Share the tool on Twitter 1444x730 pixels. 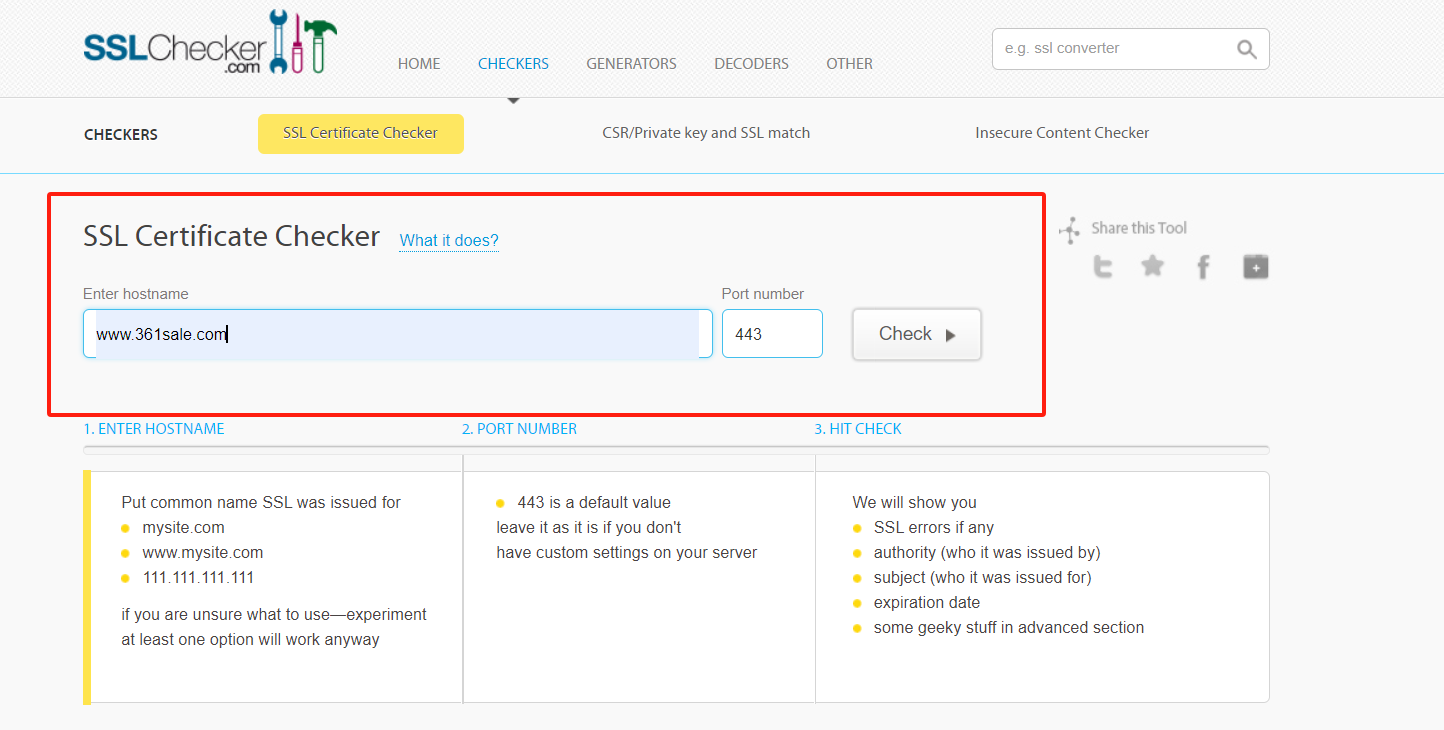(1103, 267)
